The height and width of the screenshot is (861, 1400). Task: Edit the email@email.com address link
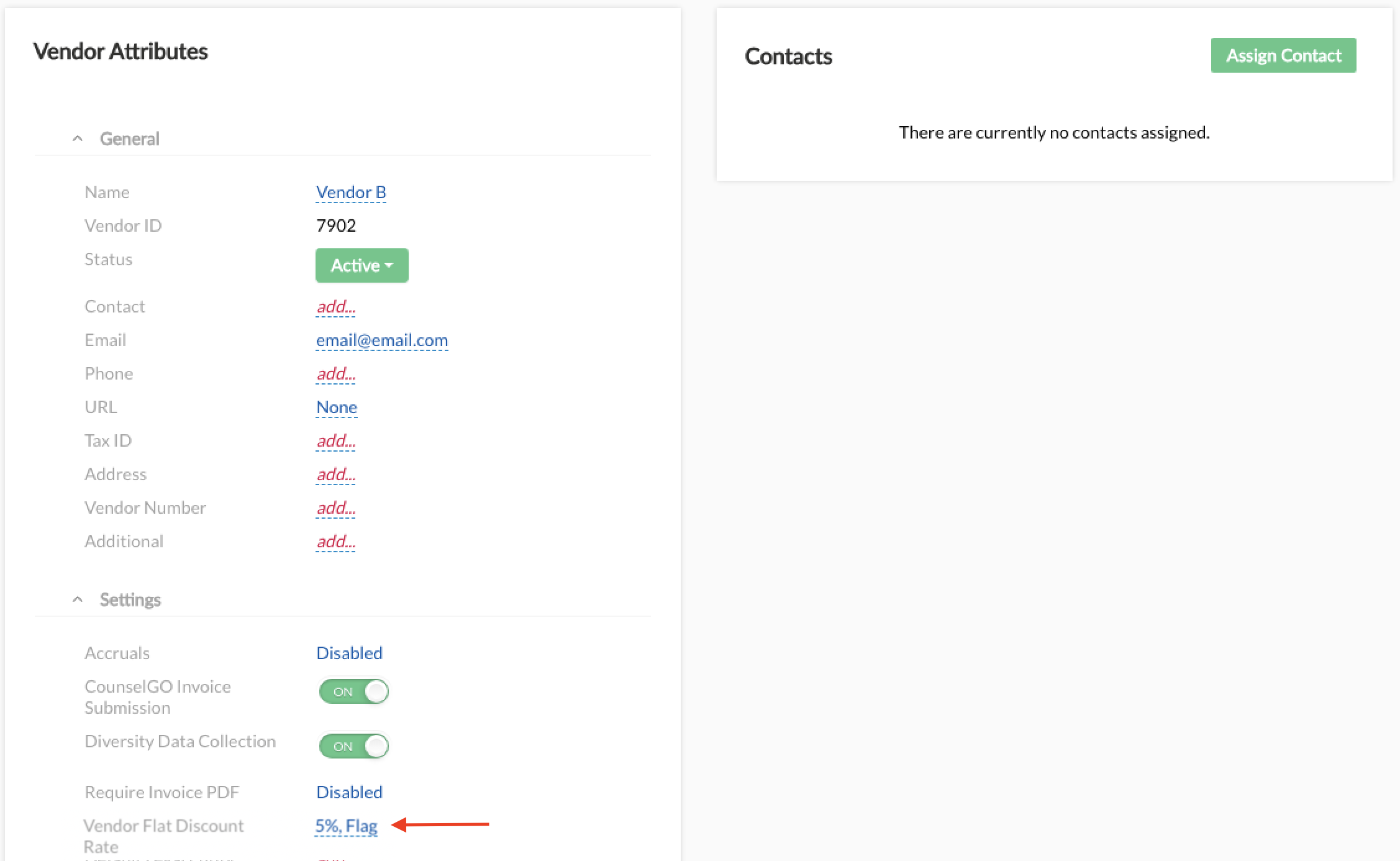tap(381, 340)
